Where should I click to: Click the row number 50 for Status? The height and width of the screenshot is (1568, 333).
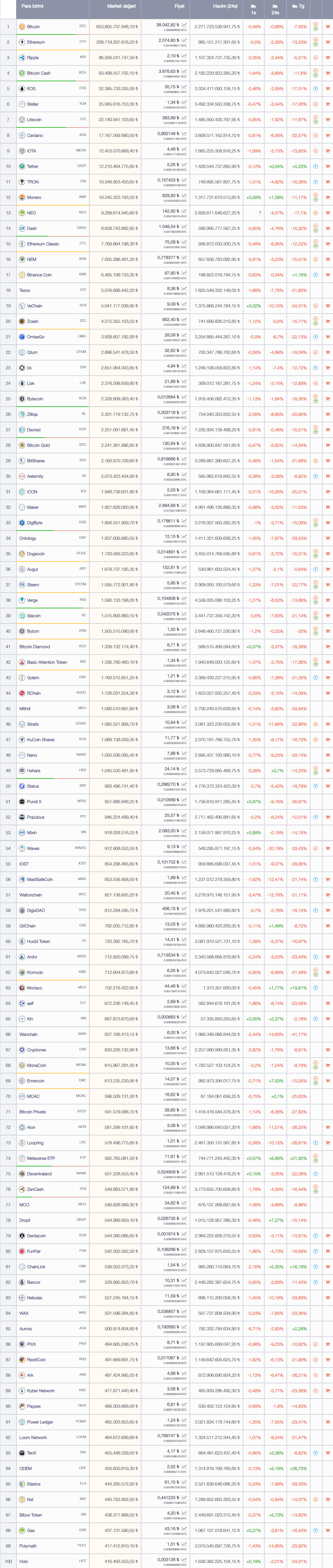coord(8,786)
